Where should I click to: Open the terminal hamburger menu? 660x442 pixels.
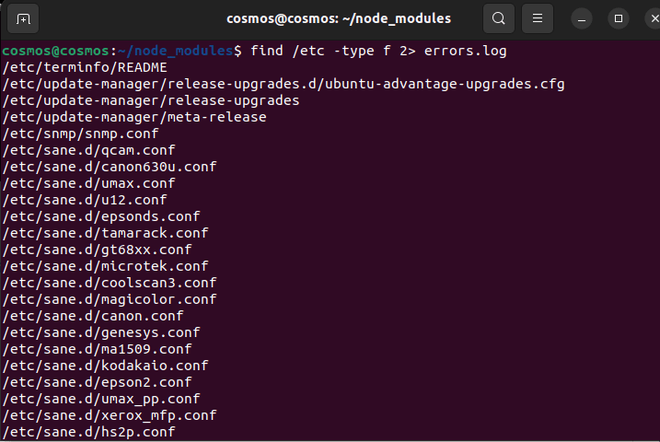point(537,19)
